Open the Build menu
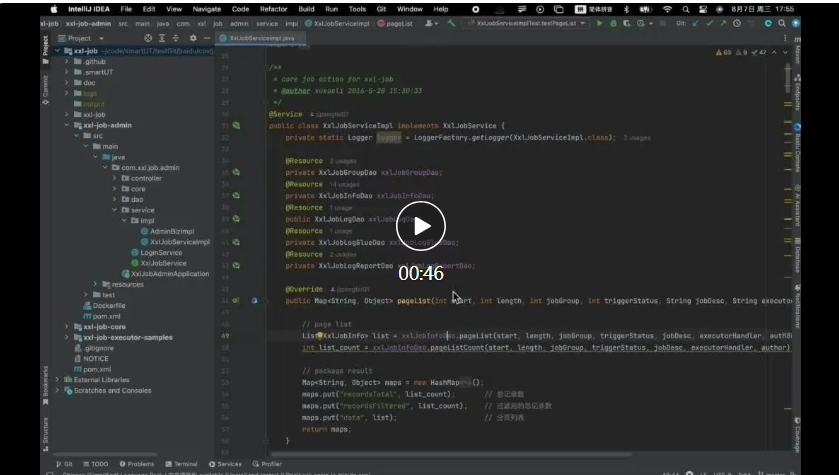This screenshot has height=475, width=839. [x=306, y=9]
